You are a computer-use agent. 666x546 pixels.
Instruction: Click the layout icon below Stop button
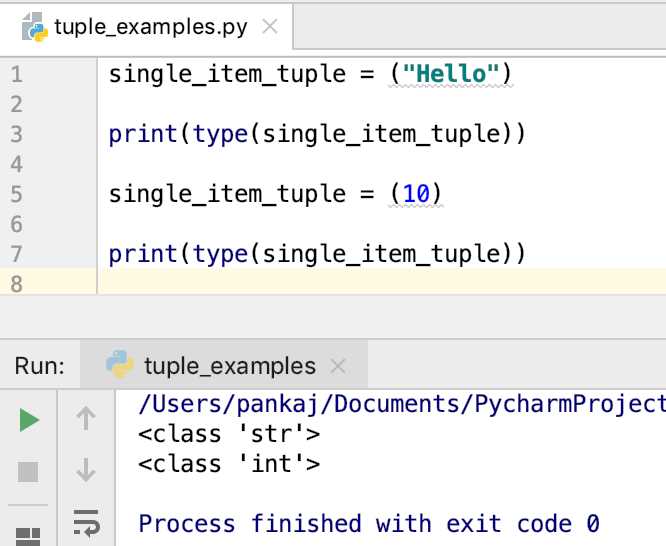pyautogui.click(x=28, y=537)
